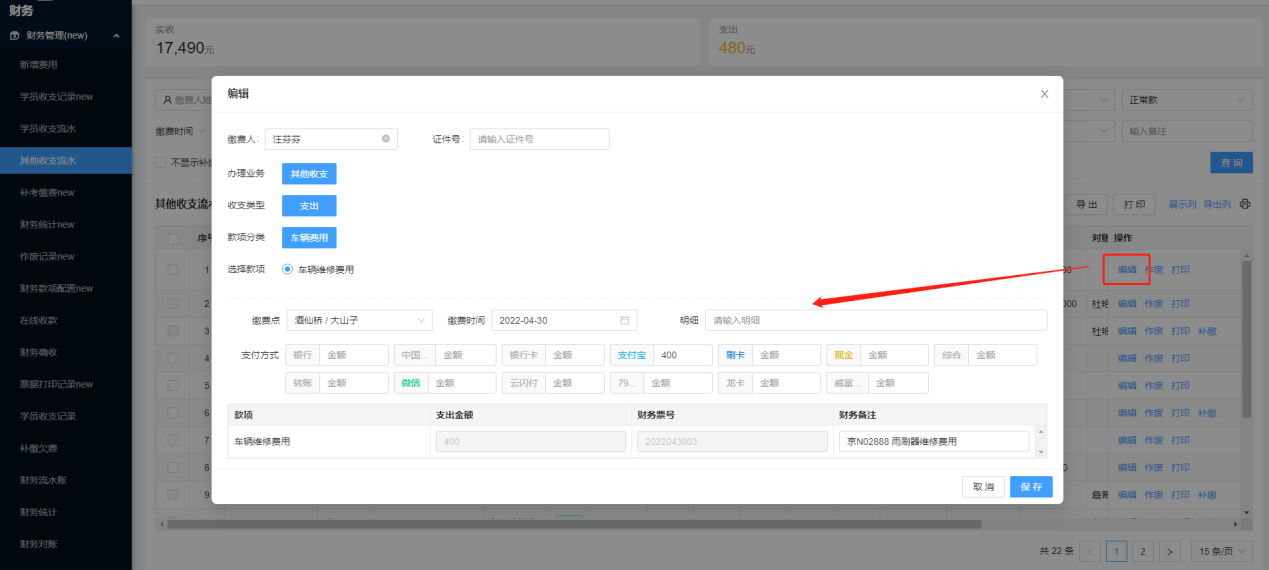Close the 编辑 dialog with X icon

pos(1044,94)
